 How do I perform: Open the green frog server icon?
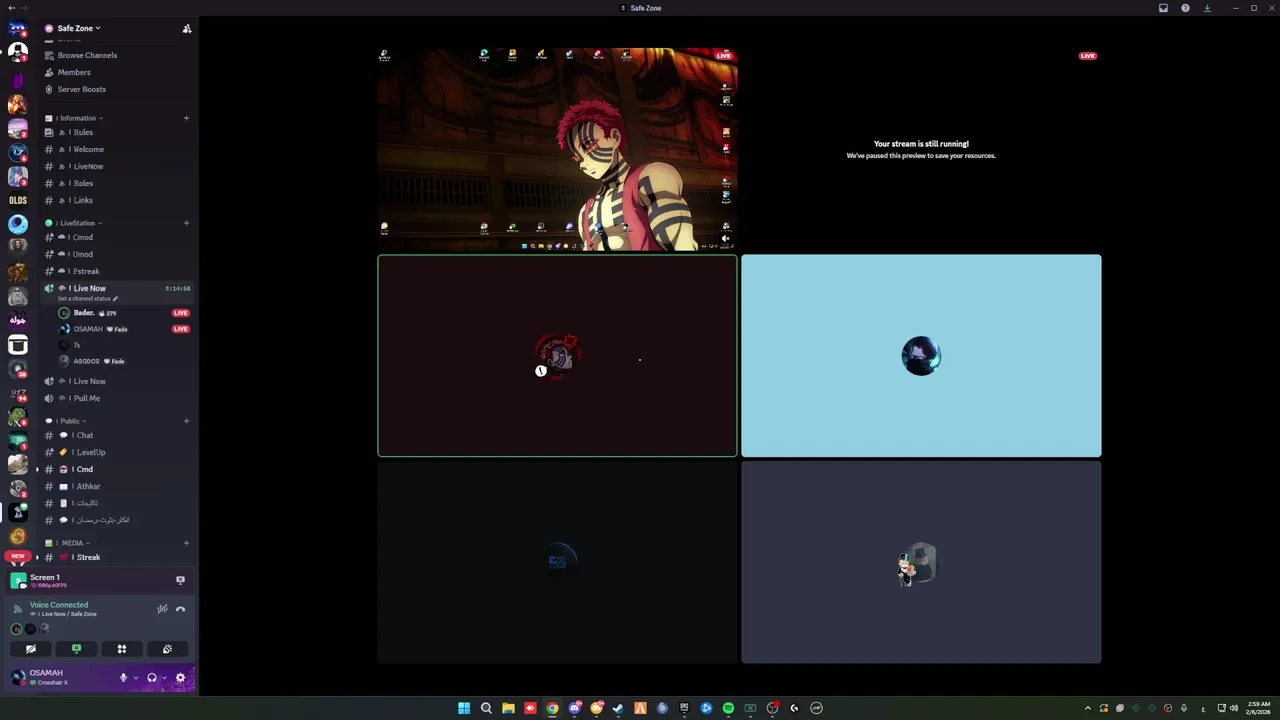coord(18,416)
